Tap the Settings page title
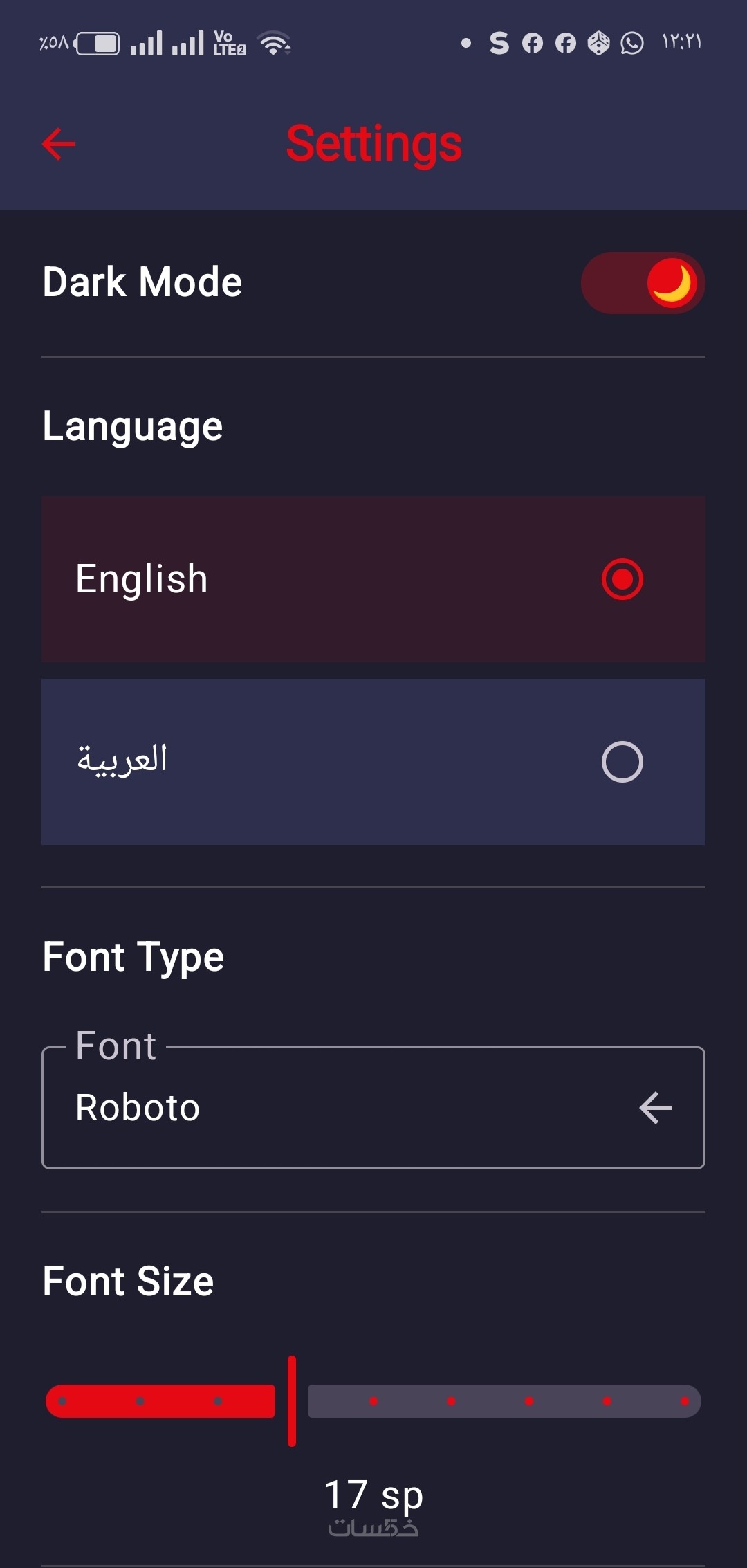 point(374,144)
